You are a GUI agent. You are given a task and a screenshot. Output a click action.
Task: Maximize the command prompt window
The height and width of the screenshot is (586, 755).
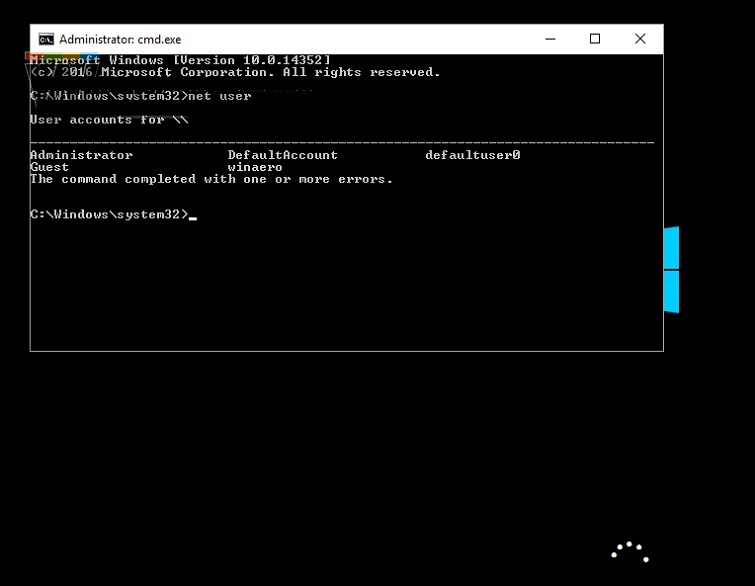(x=595, y=39)
